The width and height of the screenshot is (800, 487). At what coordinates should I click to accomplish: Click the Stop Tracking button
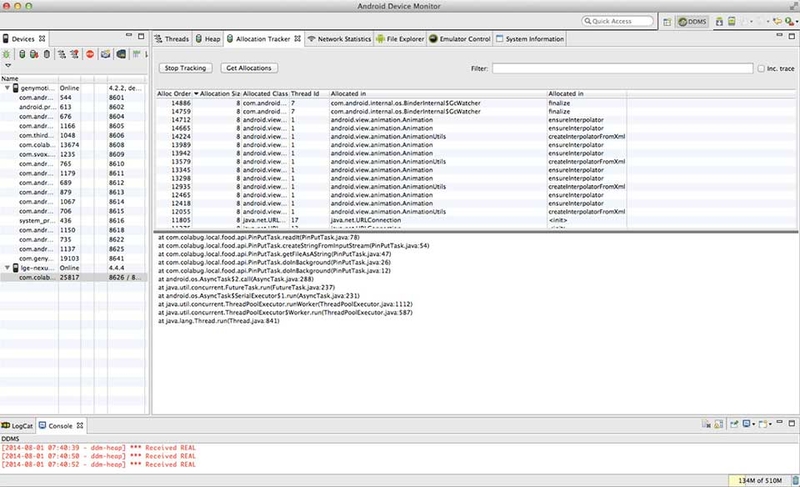[x=185, y=68]
